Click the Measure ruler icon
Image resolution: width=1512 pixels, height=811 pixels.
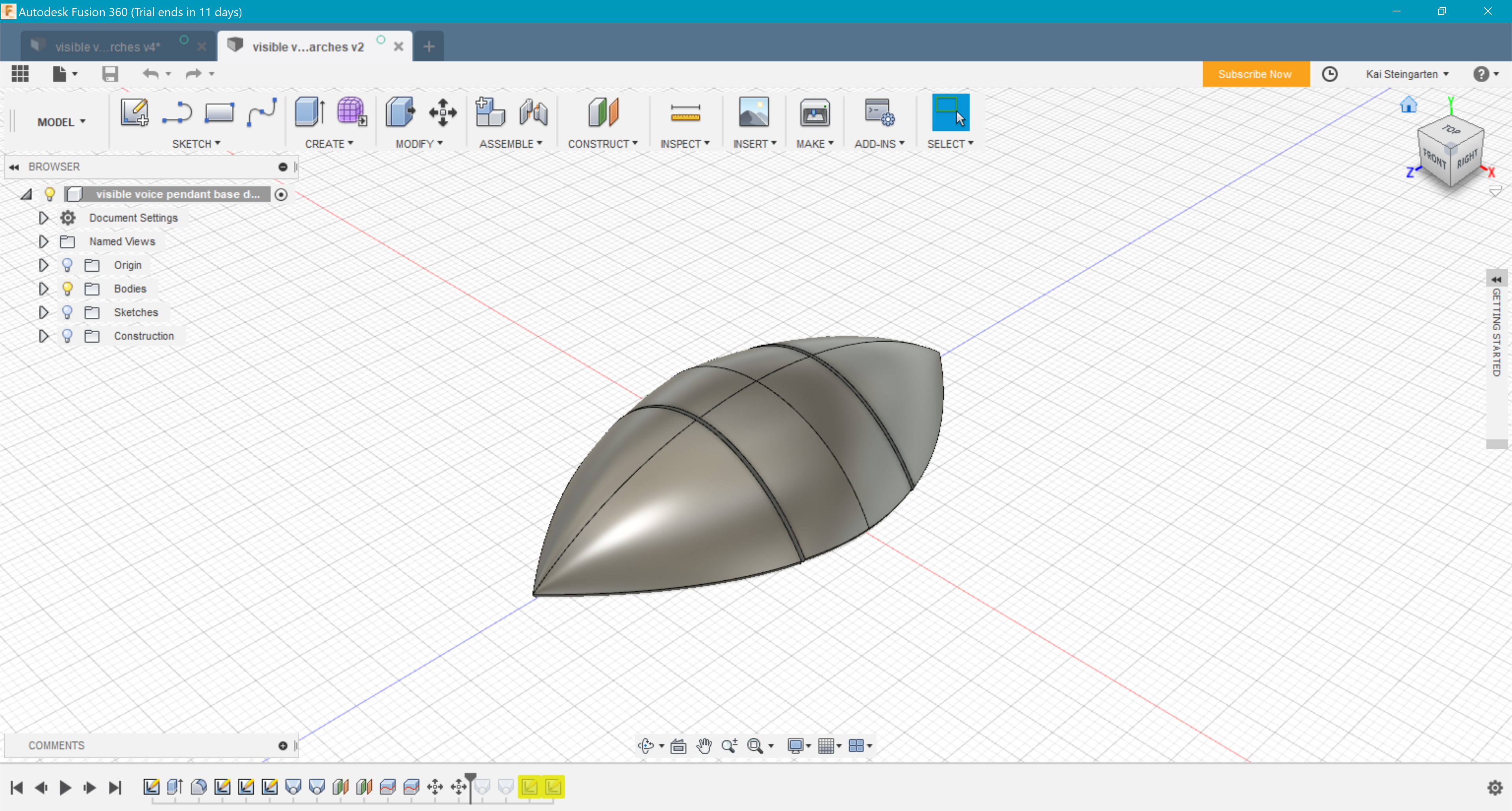pos(685,112)
